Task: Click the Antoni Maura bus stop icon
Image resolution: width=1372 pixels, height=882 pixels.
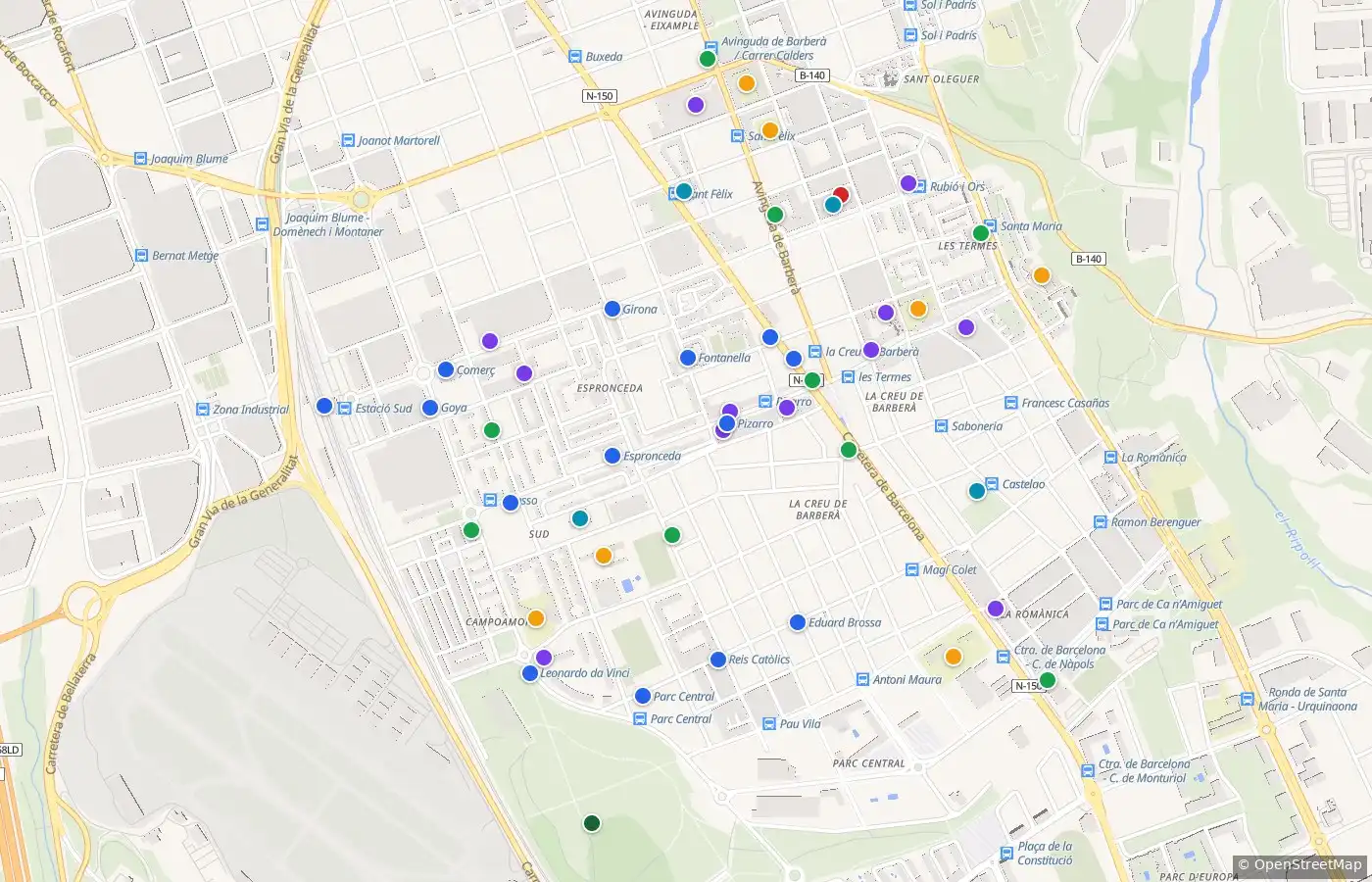Action: pyautogui.click(x=862, y=679)
